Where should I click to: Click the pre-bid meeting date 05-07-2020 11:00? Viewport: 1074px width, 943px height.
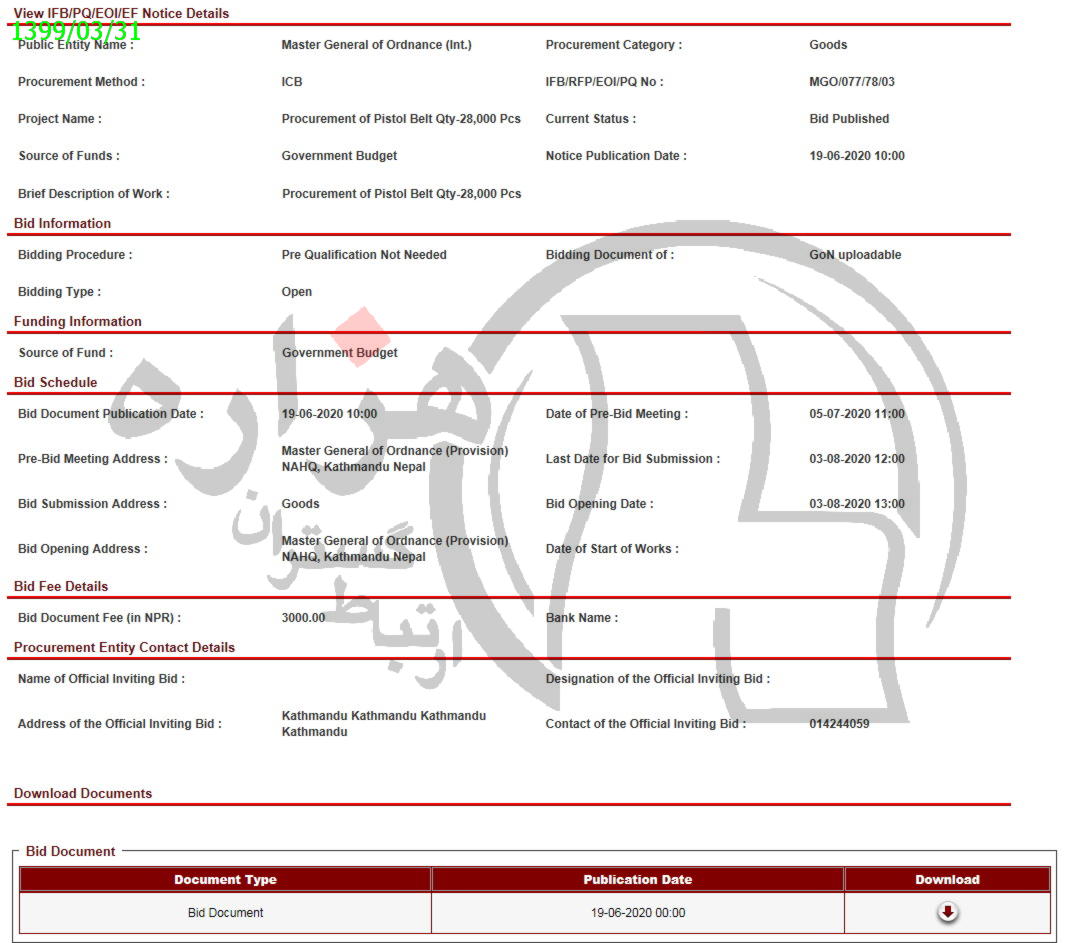click(856, 414)
